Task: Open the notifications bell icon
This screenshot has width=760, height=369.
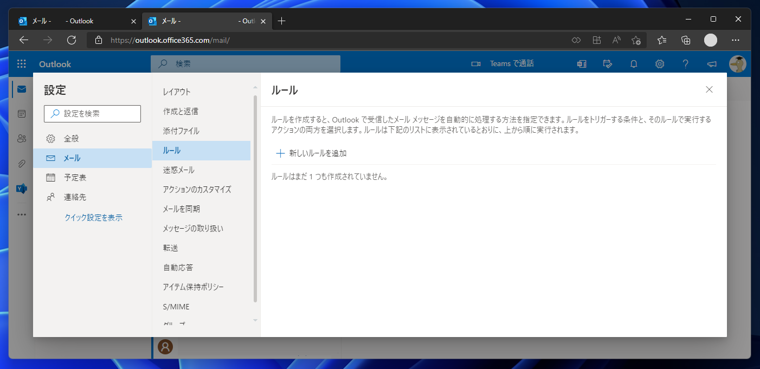Action: pyautogui.click(x=633, y=64)
